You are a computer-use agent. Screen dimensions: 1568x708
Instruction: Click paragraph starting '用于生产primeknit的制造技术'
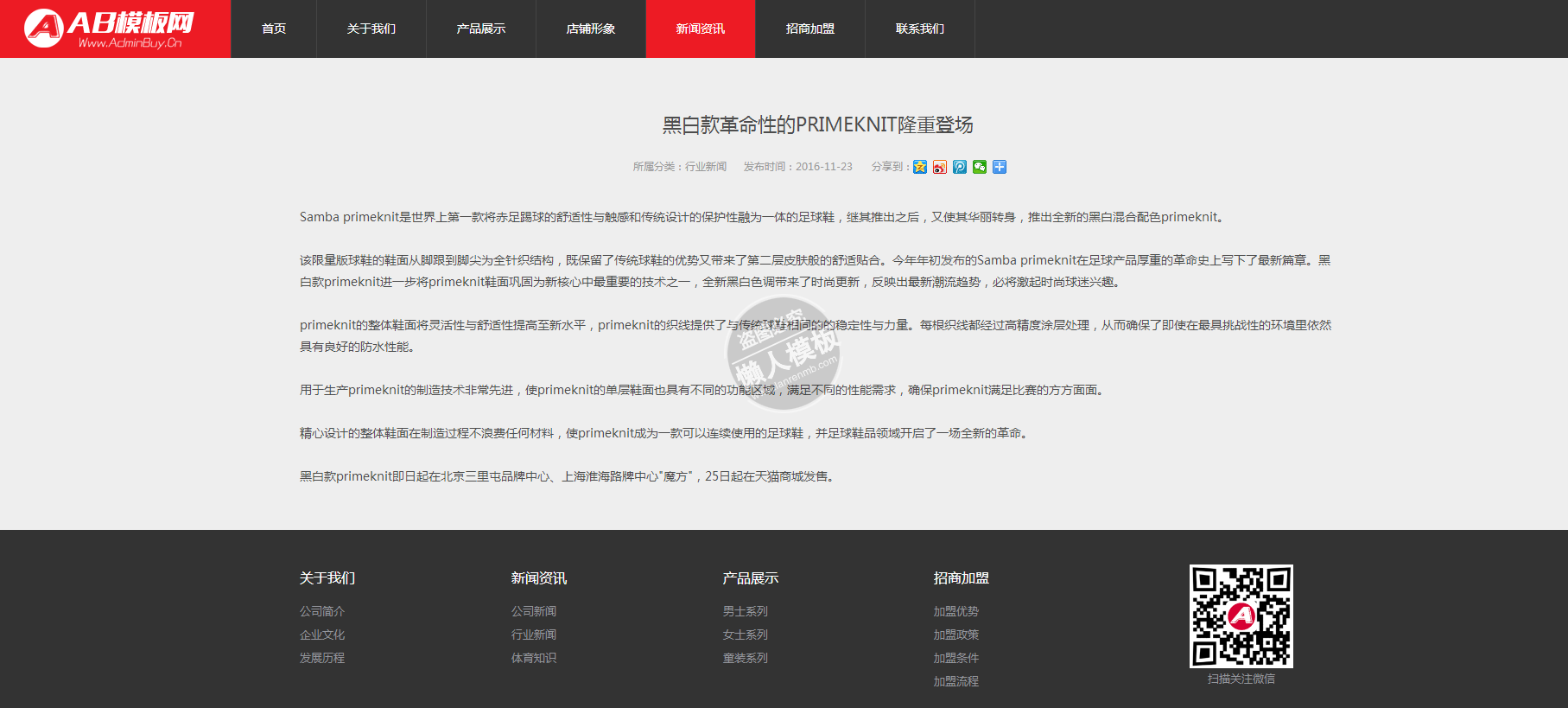click(x=703, y=390)
